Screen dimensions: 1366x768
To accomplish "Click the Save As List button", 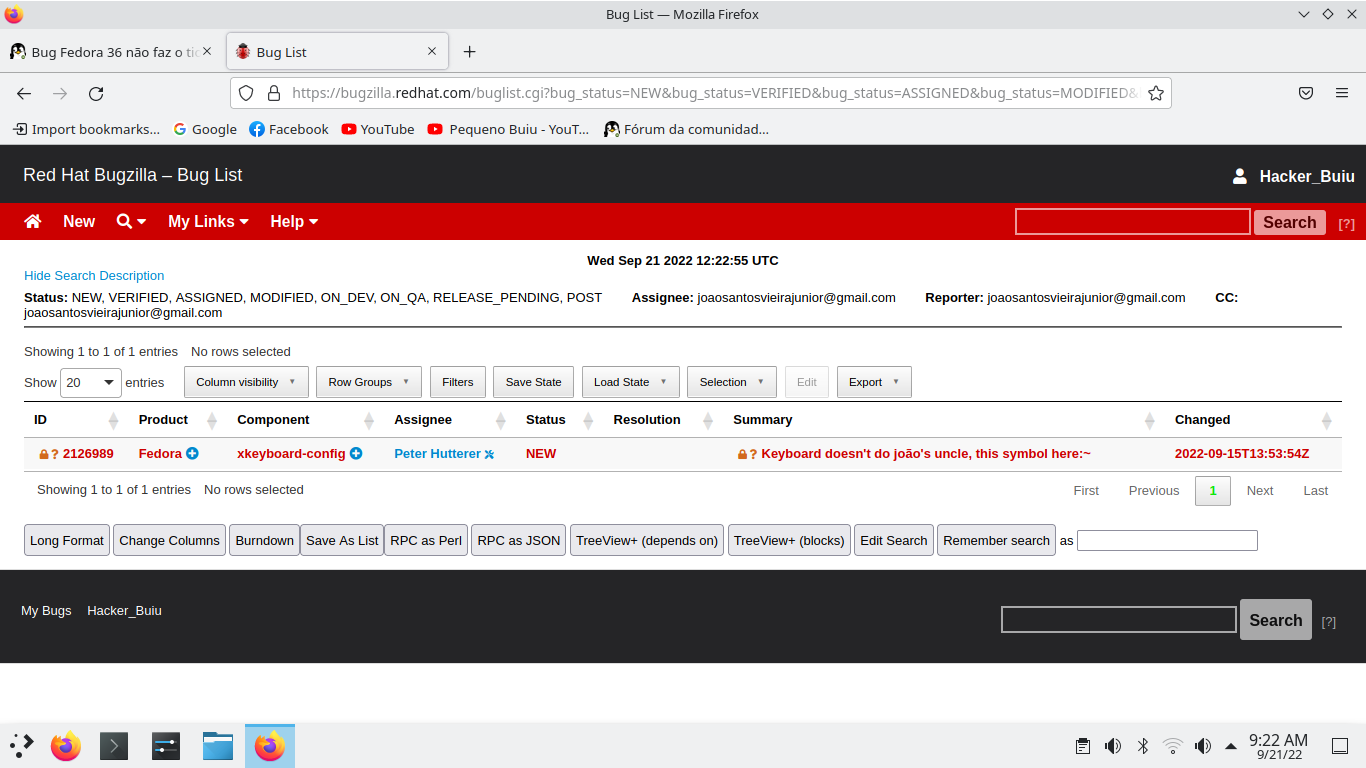I will (342, 540).
